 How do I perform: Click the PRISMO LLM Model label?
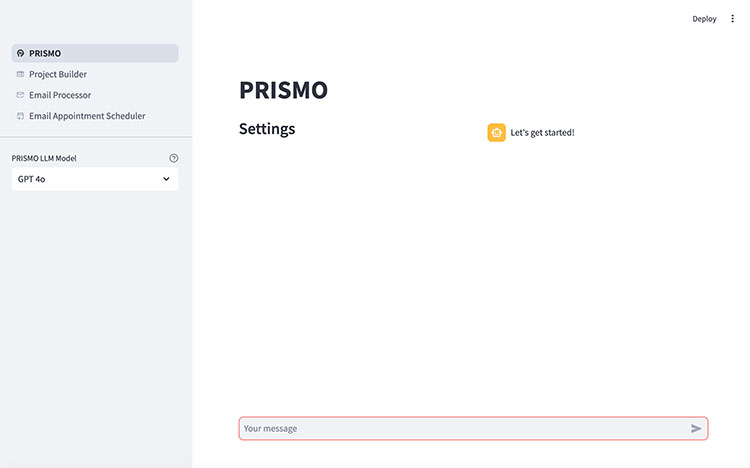(44, 158)
